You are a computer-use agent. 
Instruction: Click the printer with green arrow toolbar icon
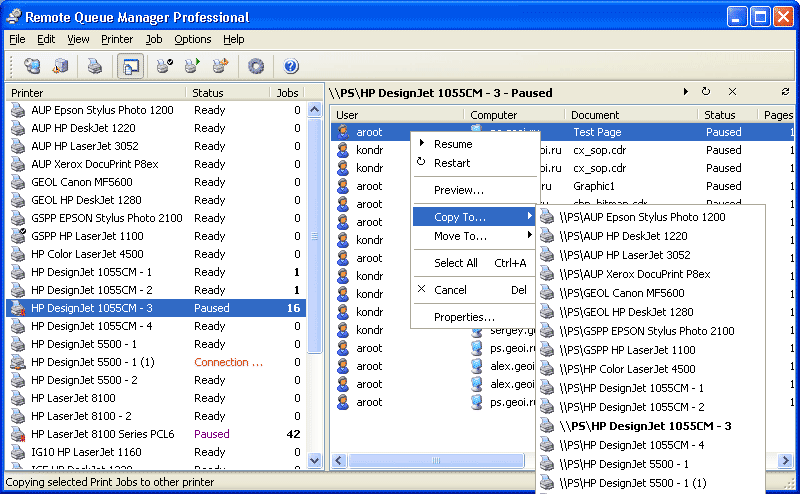[192, 67]
